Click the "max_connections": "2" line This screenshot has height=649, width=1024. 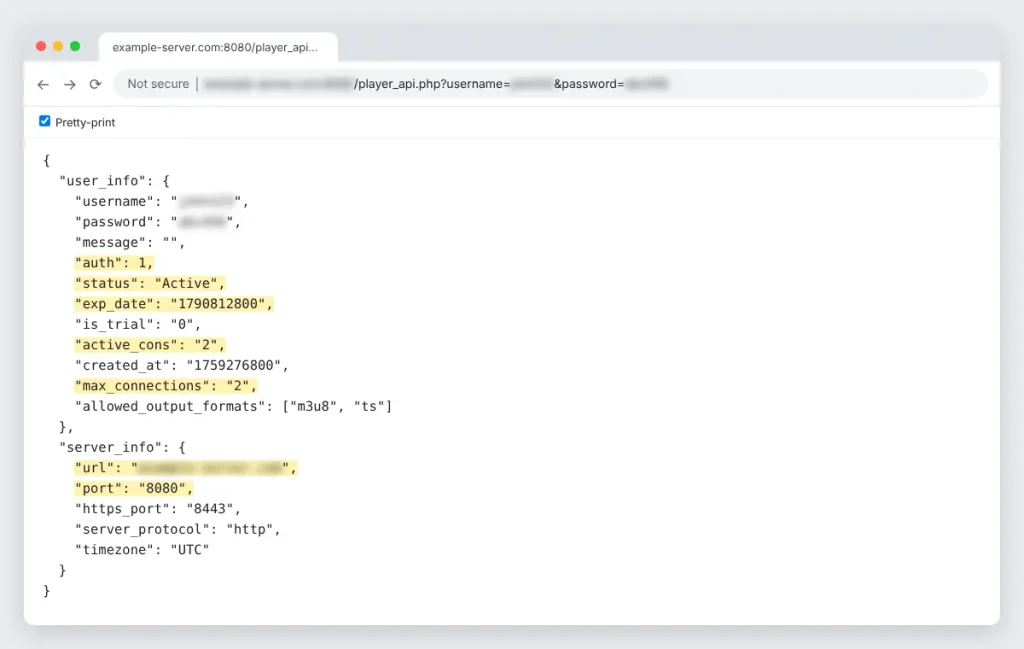[166, 386]
